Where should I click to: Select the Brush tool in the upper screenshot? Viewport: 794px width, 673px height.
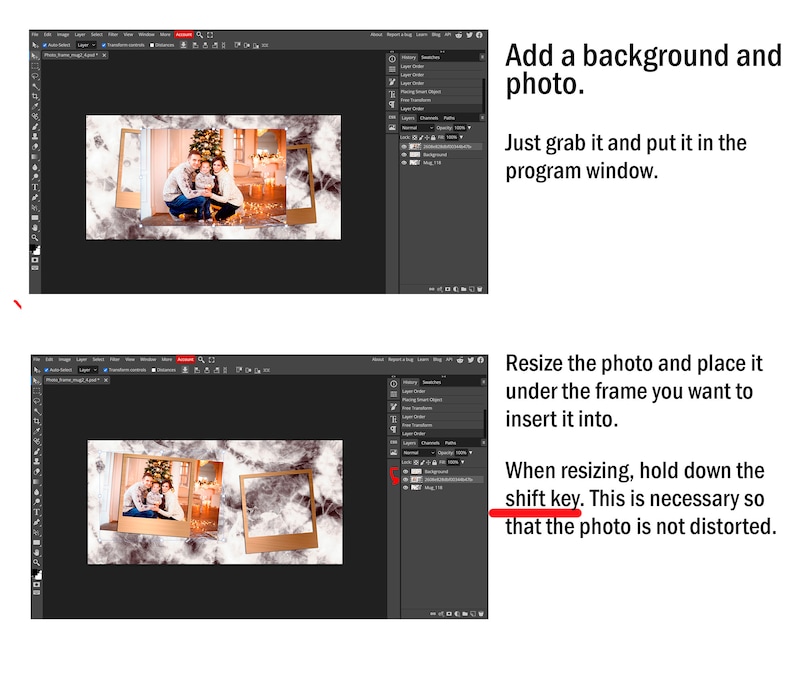35,127
